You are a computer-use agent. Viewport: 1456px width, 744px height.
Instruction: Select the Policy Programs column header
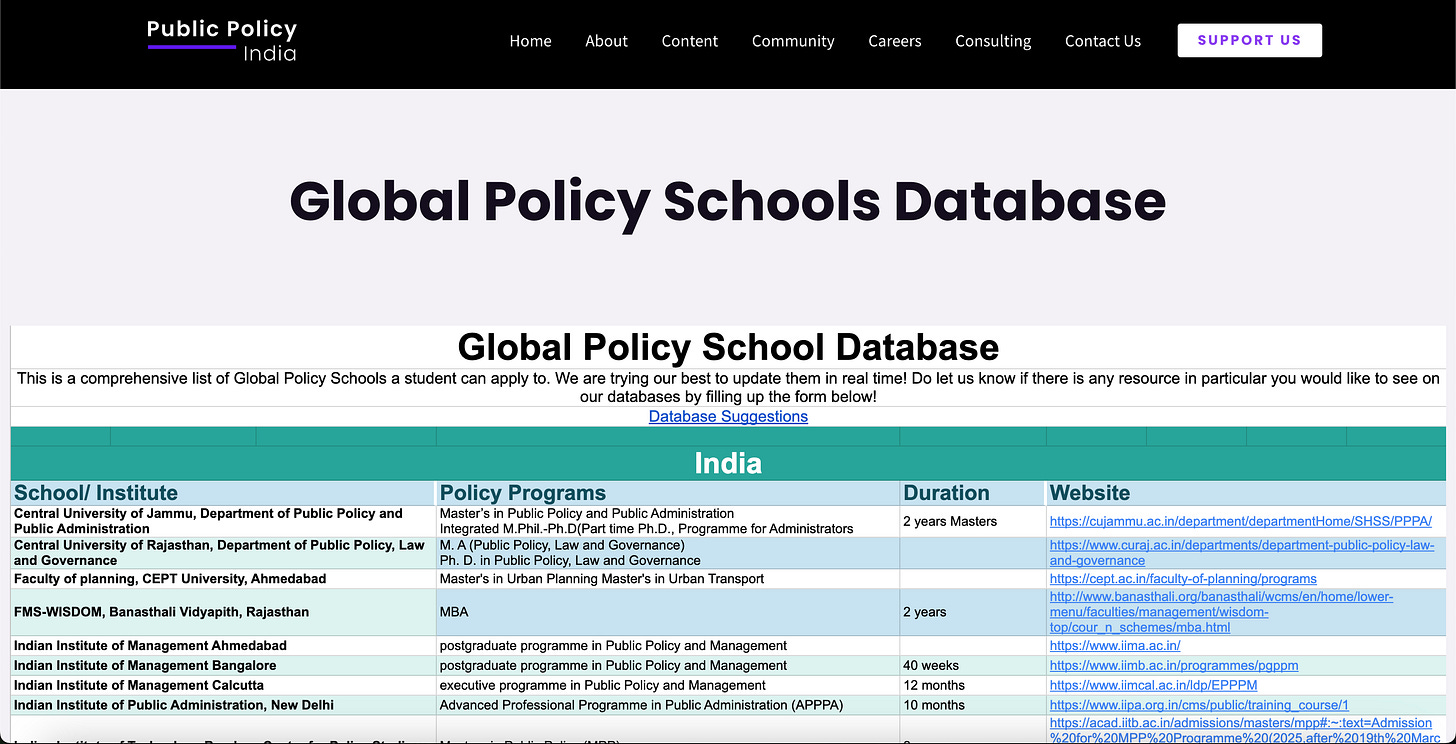(x=668, y=493)
